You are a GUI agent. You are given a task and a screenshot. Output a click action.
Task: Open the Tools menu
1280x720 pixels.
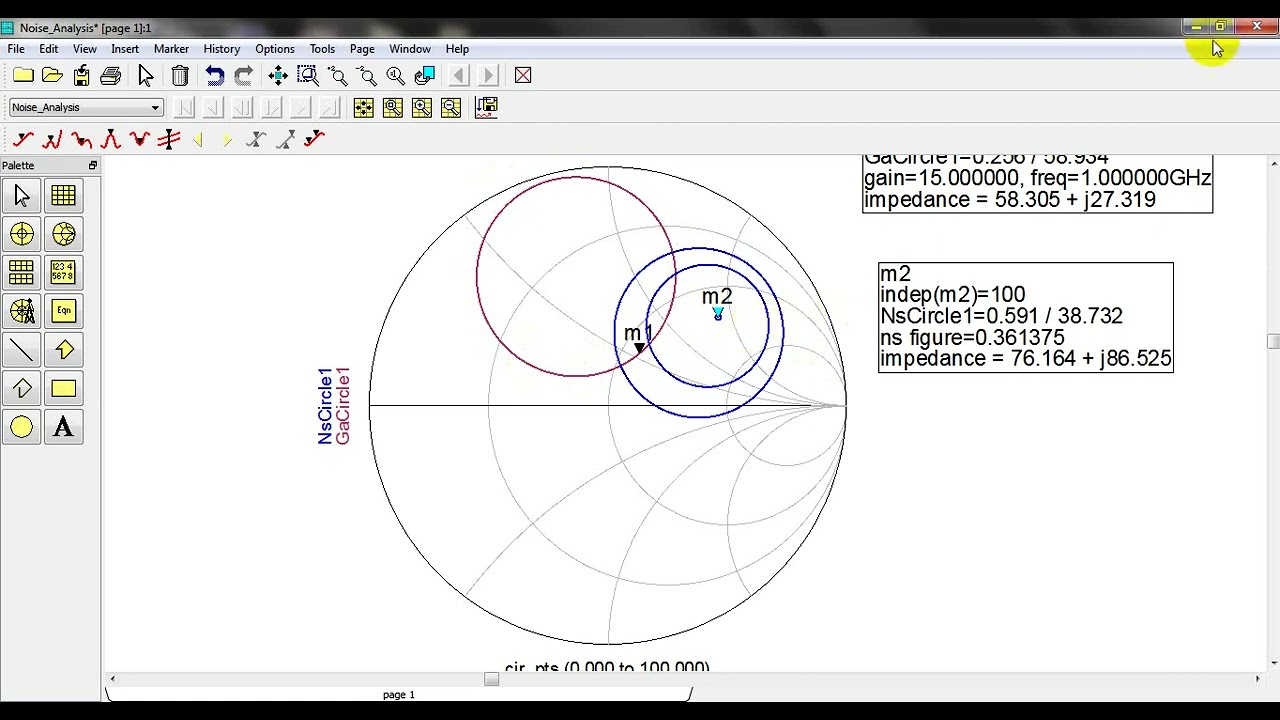[x=322, y=49]
